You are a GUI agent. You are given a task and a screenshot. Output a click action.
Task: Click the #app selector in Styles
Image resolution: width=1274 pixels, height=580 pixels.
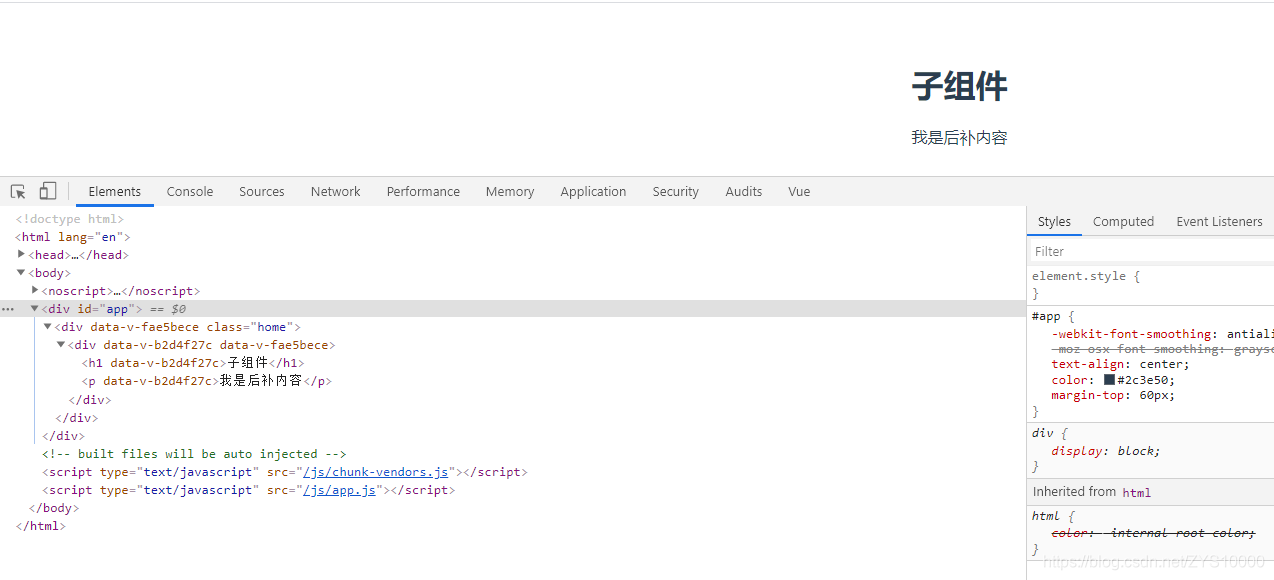click(1047, 316)
